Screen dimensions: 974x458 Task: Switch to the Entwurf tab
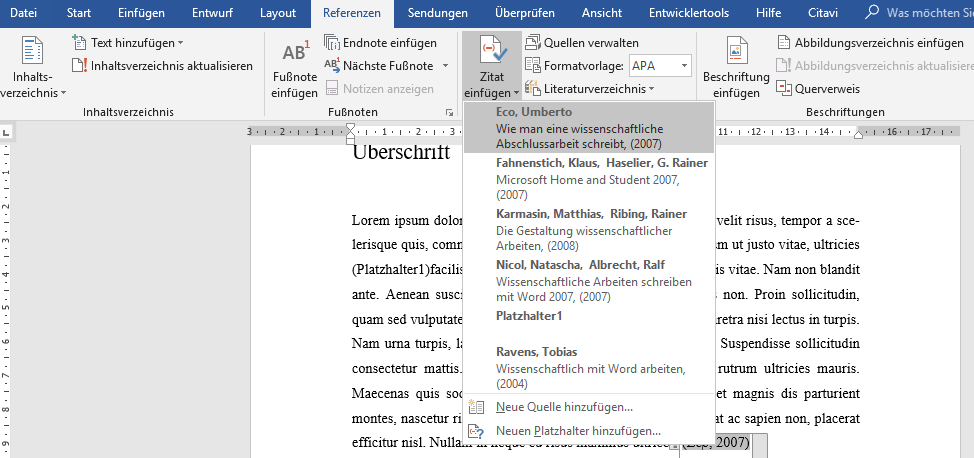(212, 13)
